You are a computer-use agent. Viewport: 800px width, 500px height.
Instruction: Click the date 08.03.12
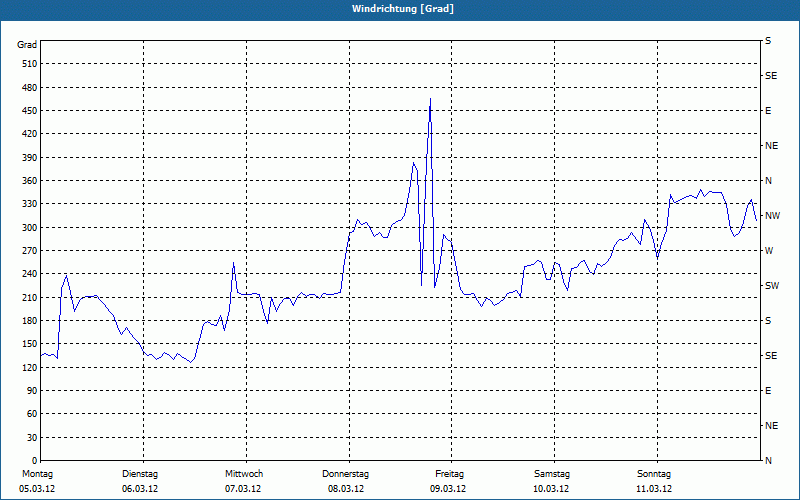tap(346, 489)
